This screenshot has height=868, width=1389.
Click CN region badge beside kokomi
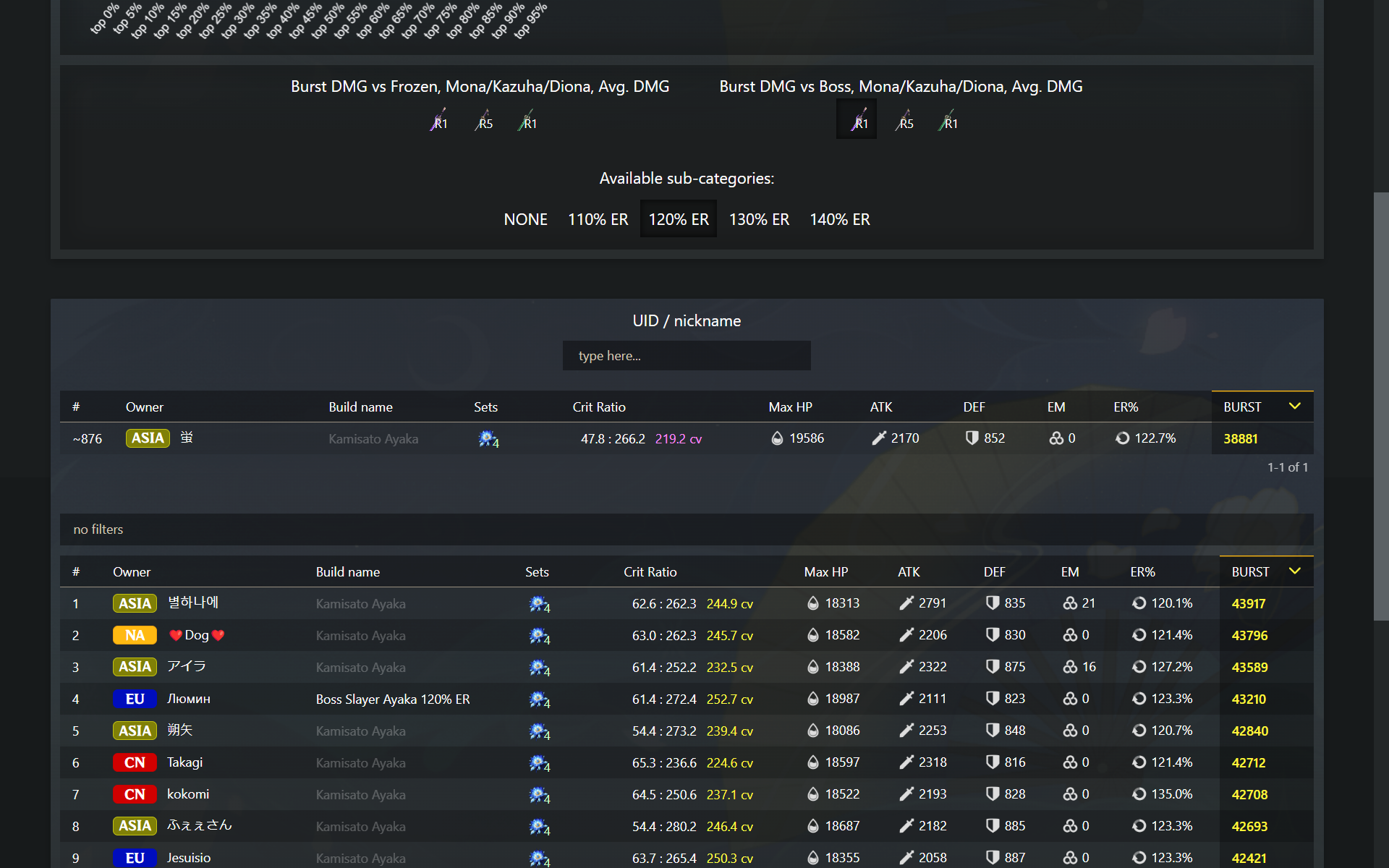tap(135, 794)
